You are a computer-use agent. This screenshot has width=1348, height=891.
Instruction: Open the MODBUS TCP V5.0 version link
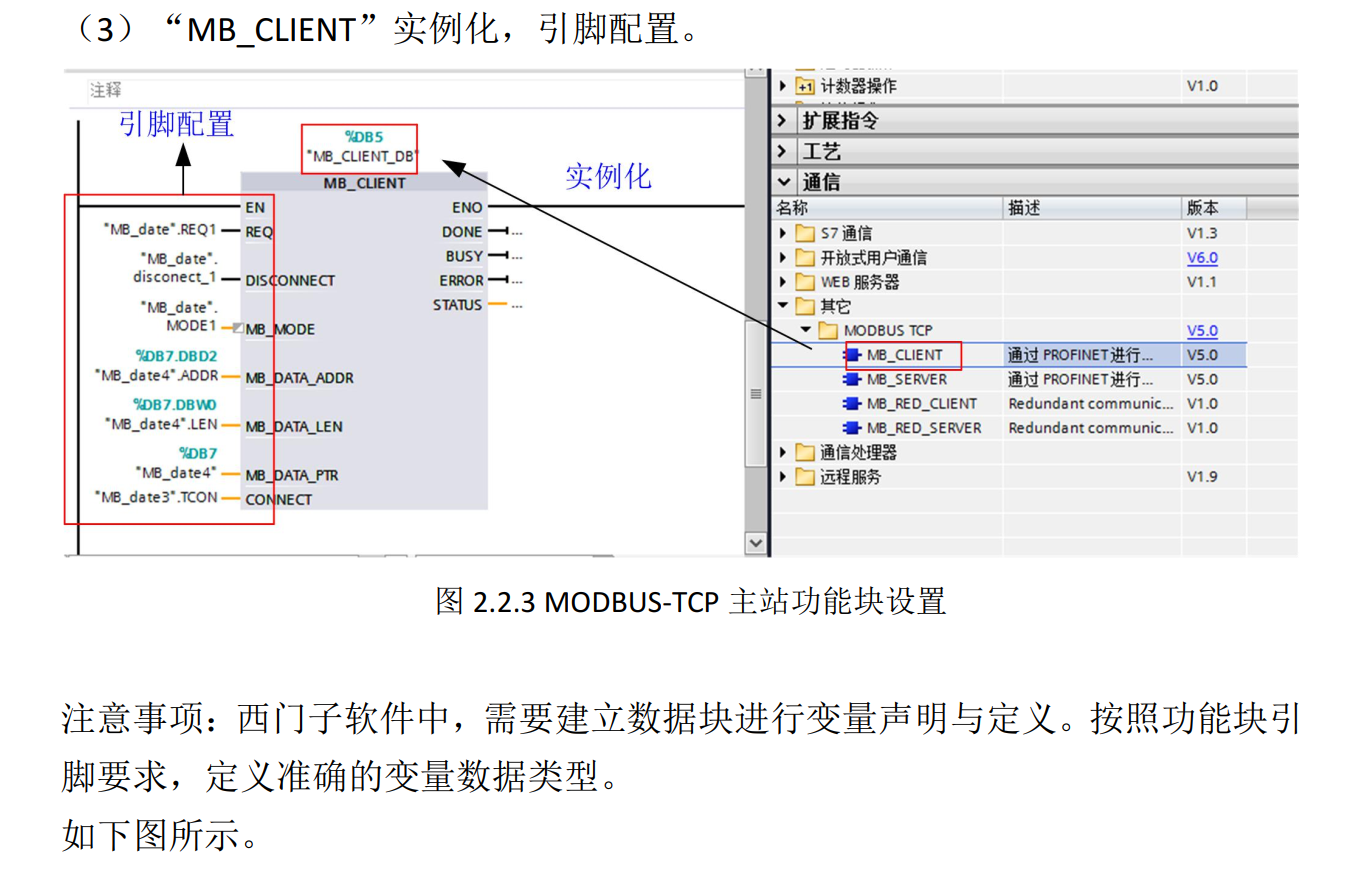1202,331
